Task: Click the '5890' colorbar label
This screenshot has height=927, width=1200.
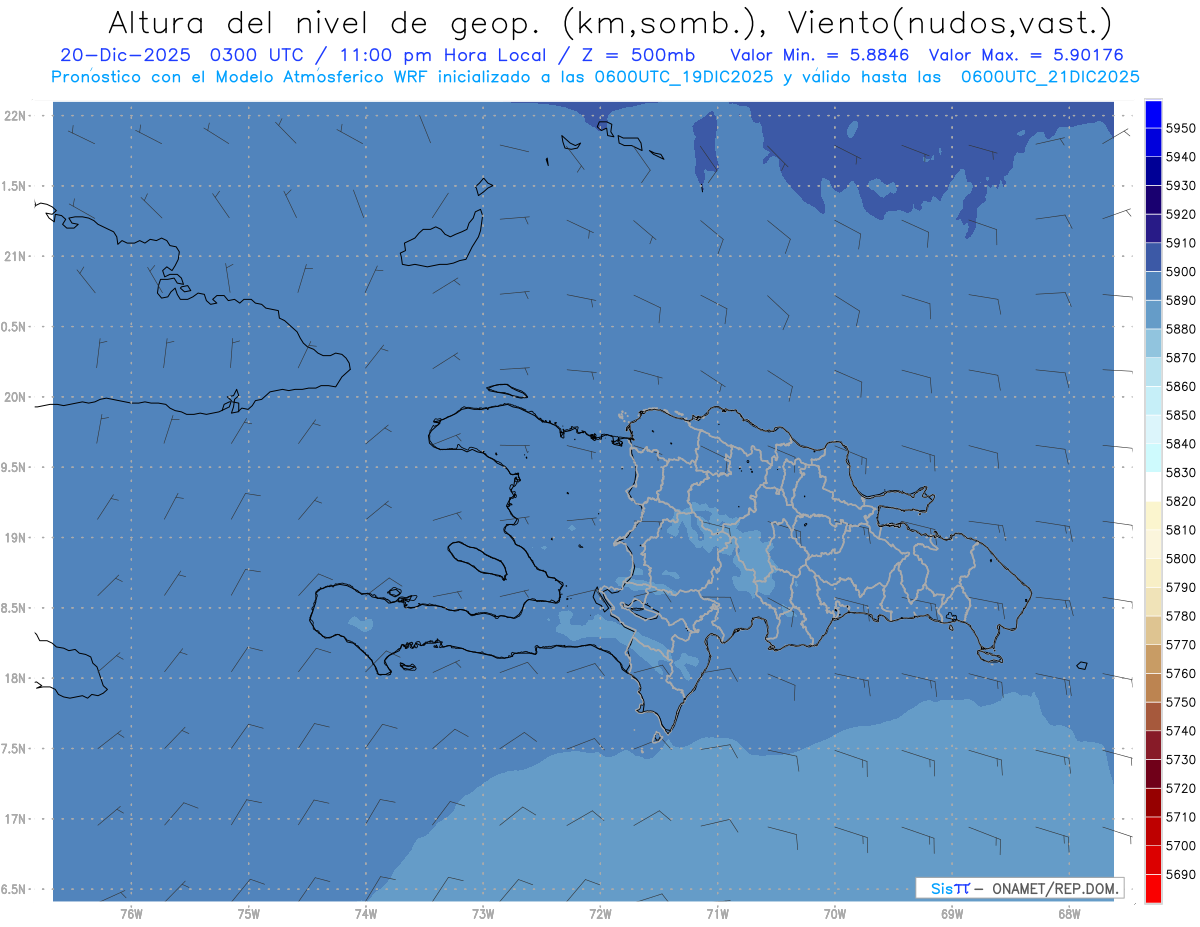Action: [x=1182, y=300]
